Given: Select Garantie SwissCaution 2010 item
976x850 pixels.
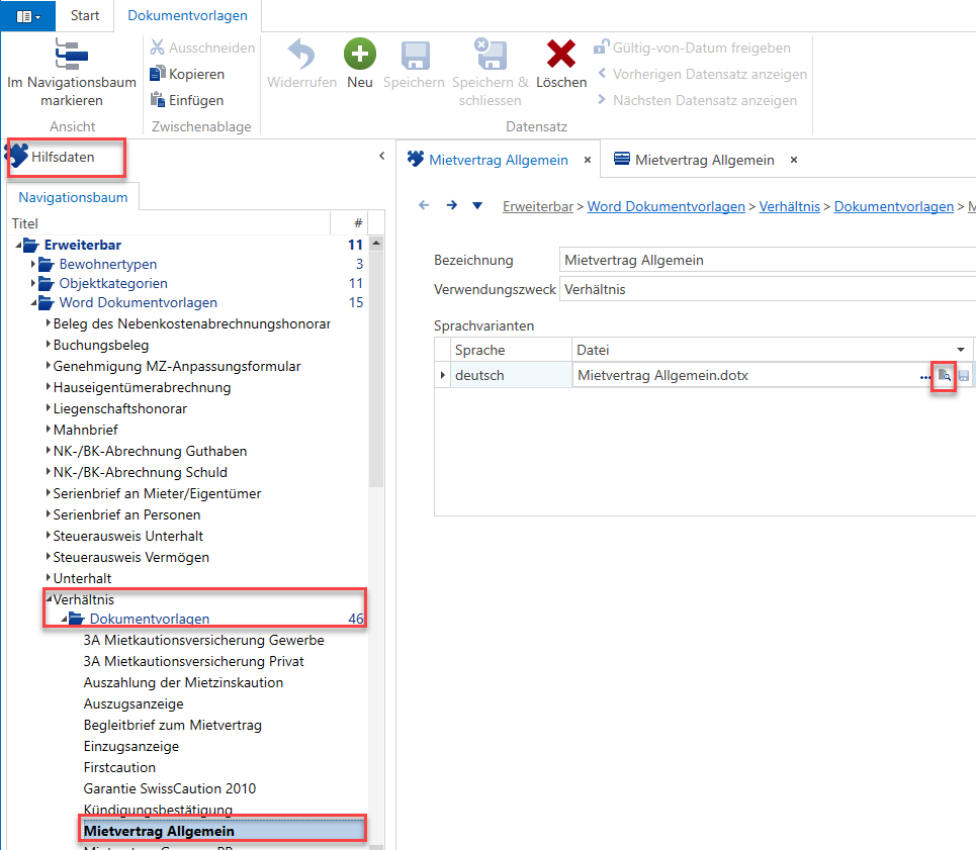Looking at the screenshot, I should tap(169, 788).
